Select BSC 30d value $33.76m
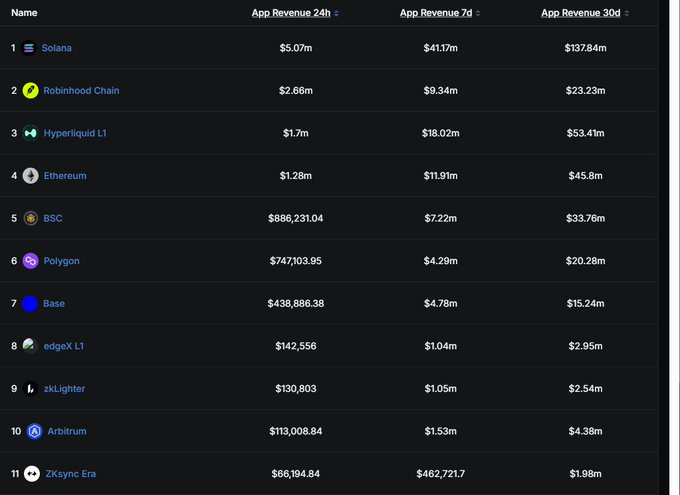This screenshot has width=680, height=495. pyautogui.click(x=585, y=218)
